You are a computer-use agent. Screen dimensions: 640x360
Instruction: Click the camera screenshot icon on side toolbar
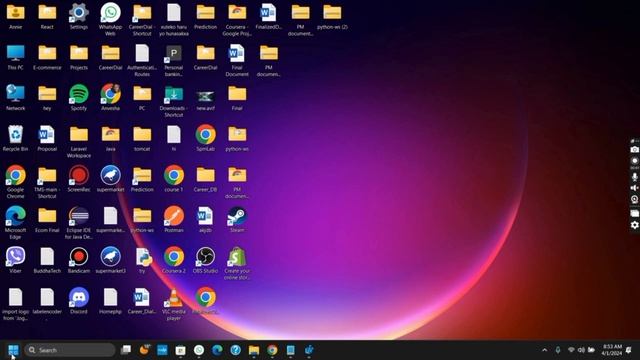(634, 150)
